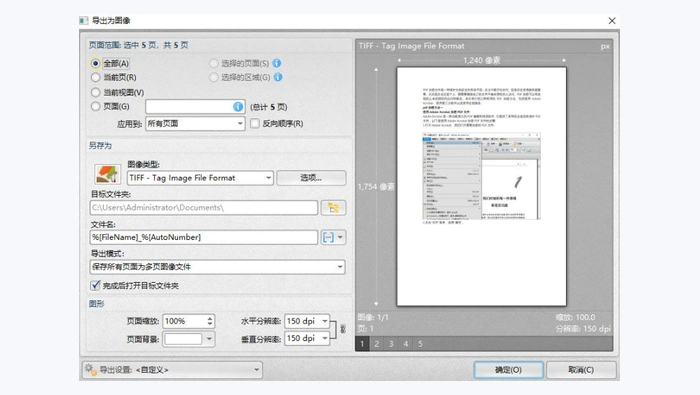Switch preview to page tab 4
Image resolution: width=700 pixels, height=395 pixels.
click(405, 344)
